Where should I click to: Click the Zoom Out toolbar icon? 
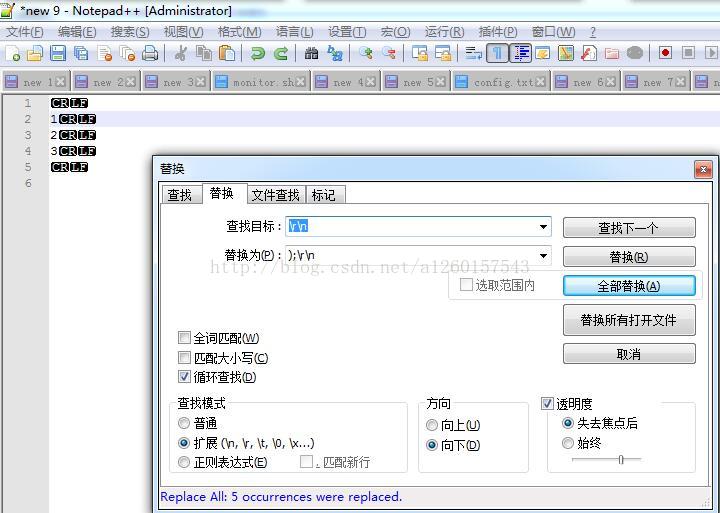pos(388,53)
